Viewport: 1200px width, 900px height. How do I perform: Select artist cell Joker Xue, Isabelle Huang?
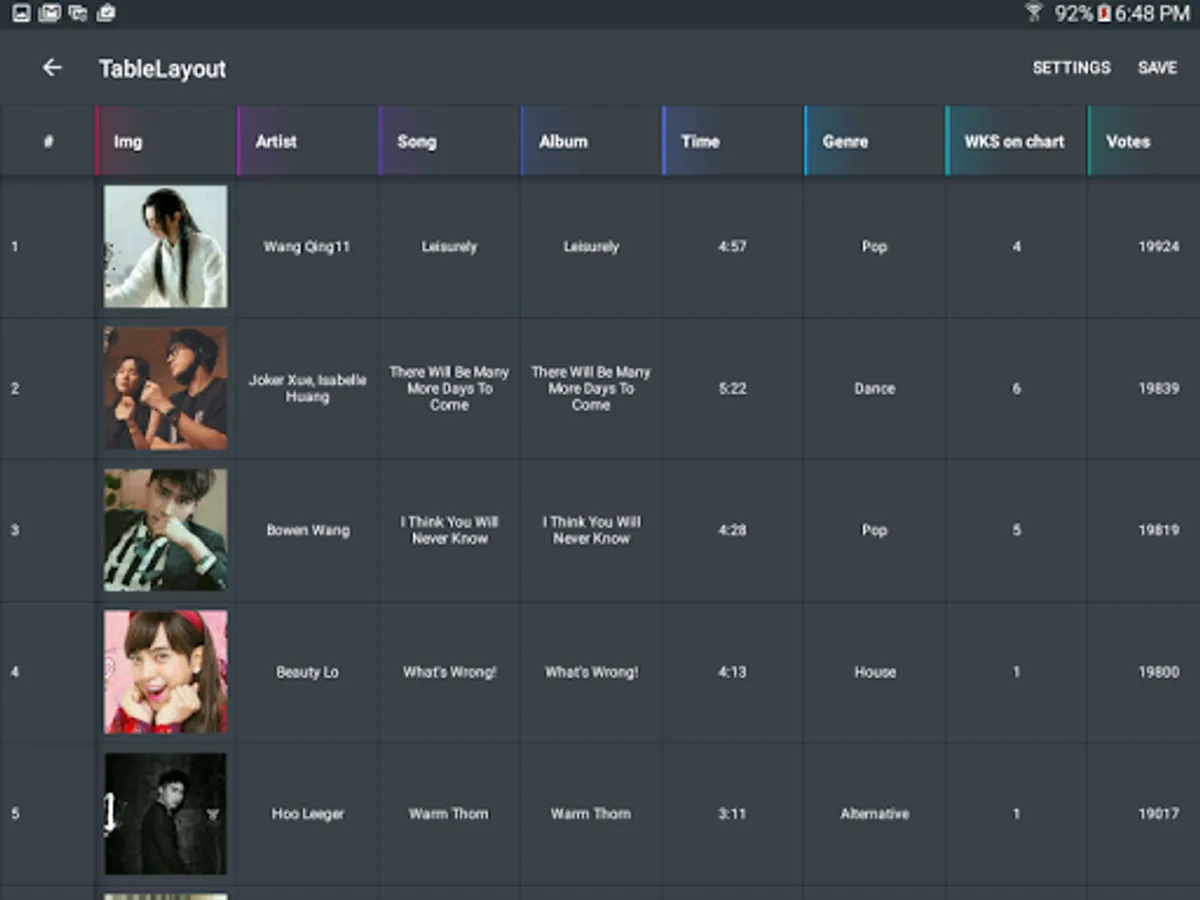point(307,388)
